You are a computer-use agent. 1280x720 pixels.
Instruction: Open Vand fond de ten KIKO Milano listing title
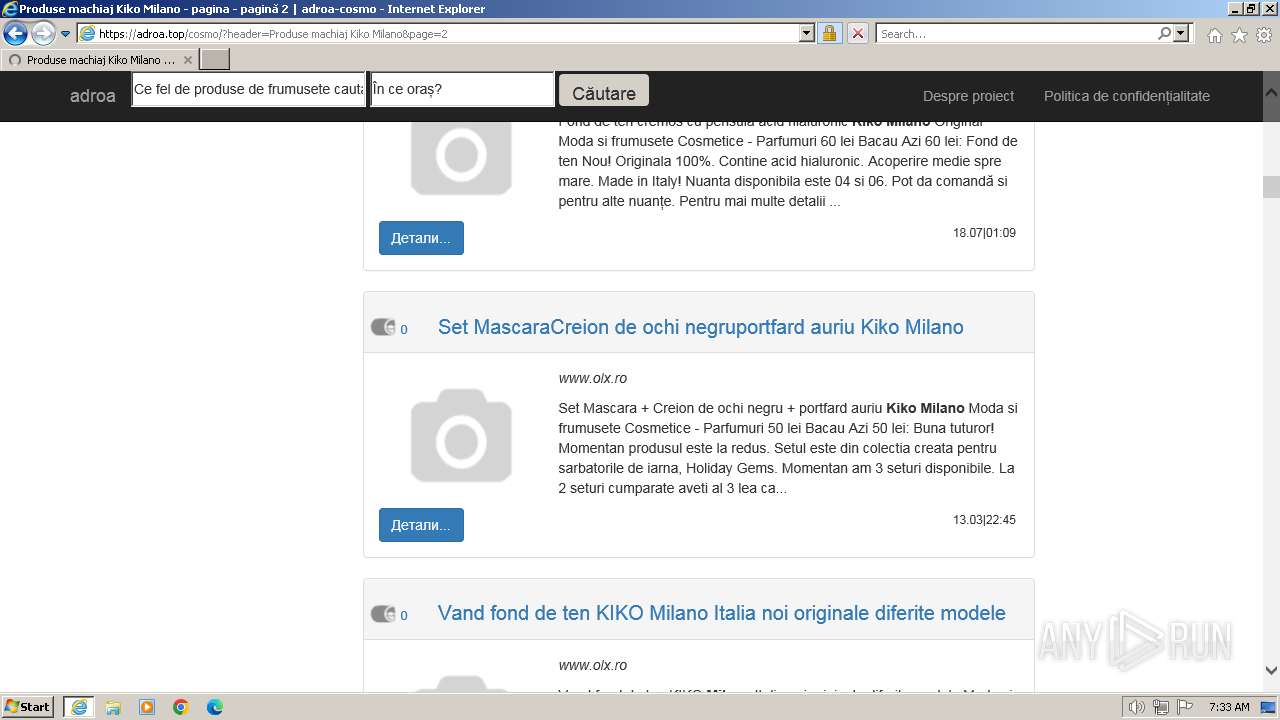click(722, 613)
